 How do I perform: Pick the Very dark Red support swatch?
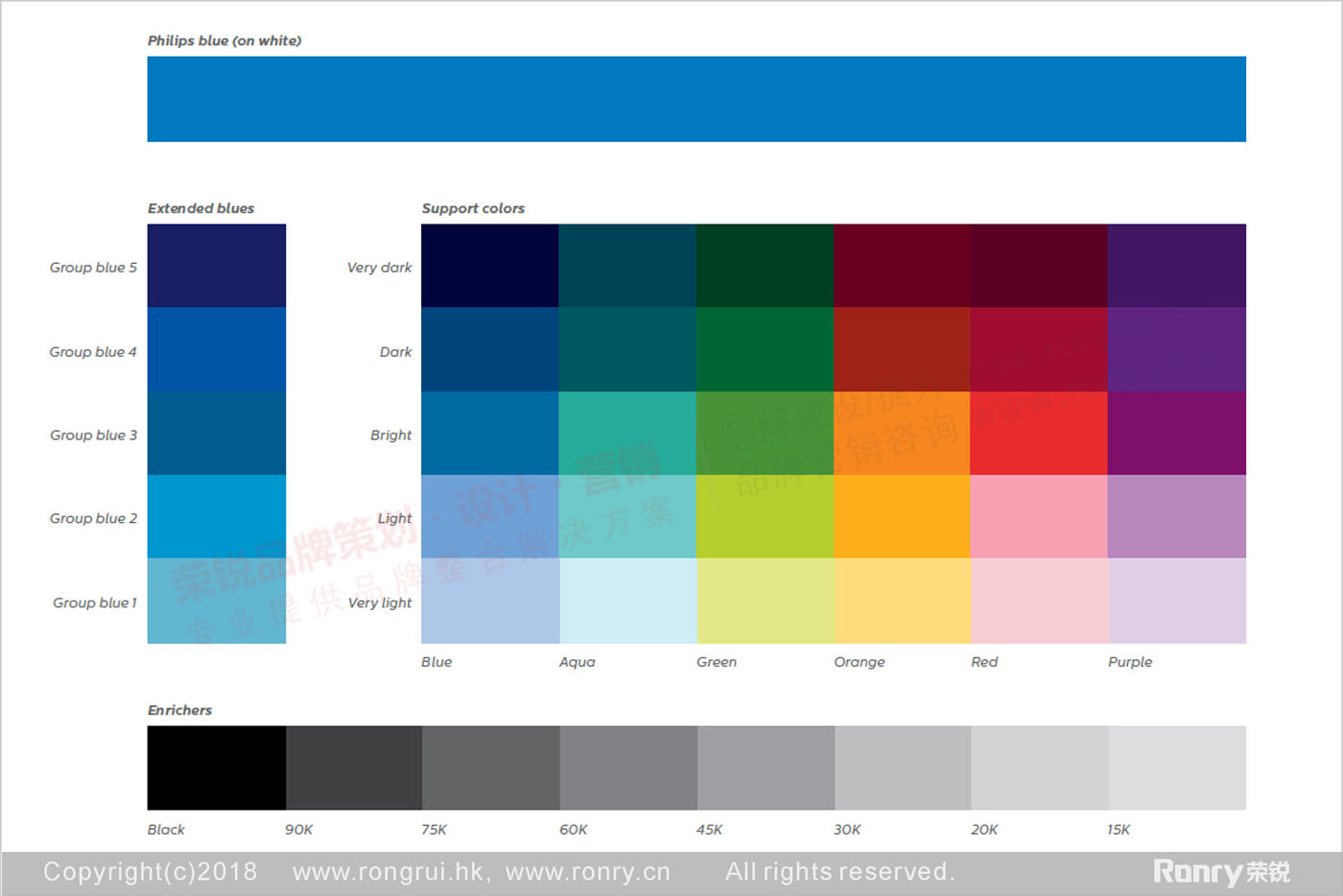click(1039, 266)
